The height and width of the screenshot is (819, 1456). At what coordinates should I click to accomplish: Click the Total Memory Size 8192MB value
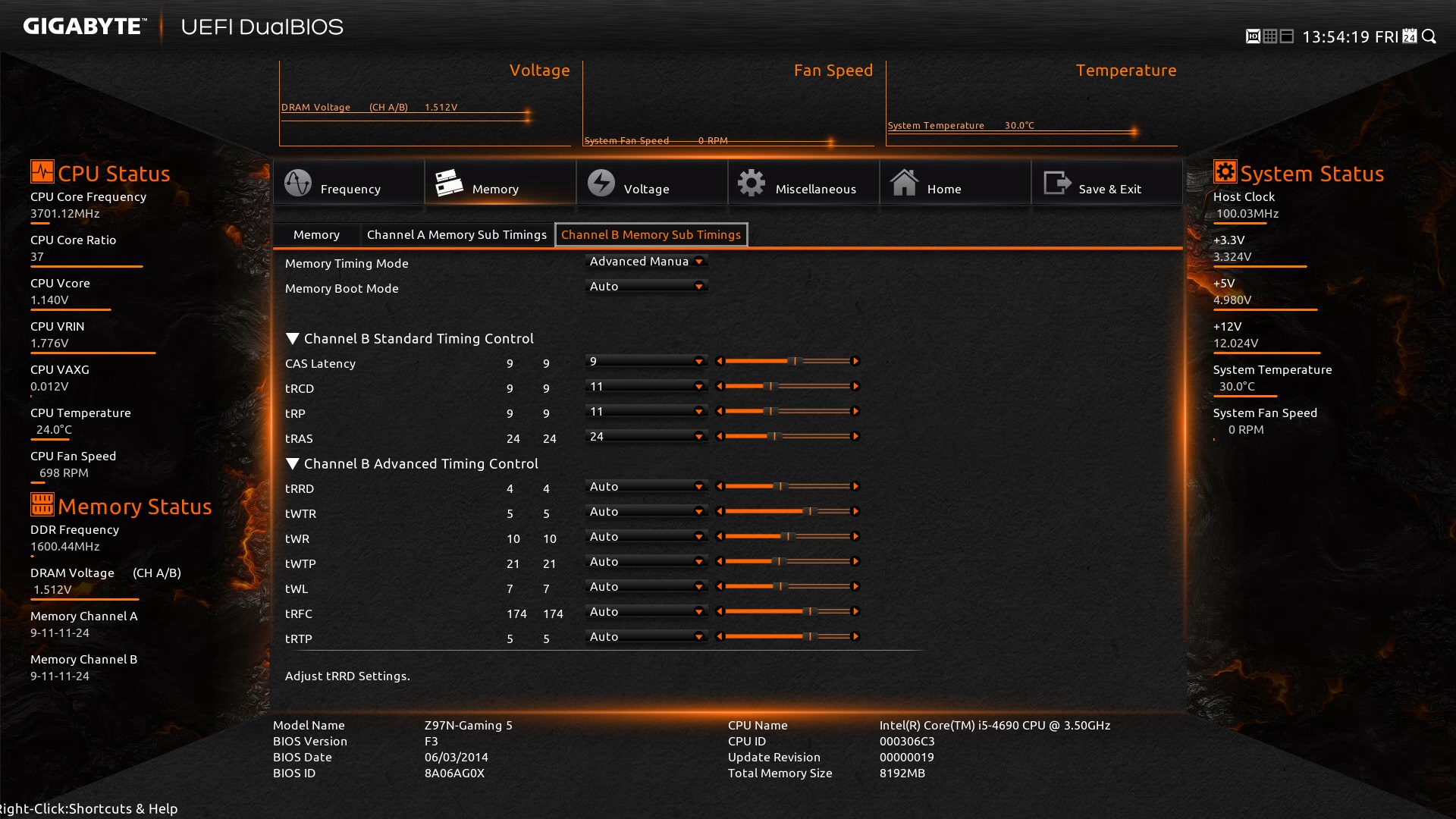pos(902,773)
